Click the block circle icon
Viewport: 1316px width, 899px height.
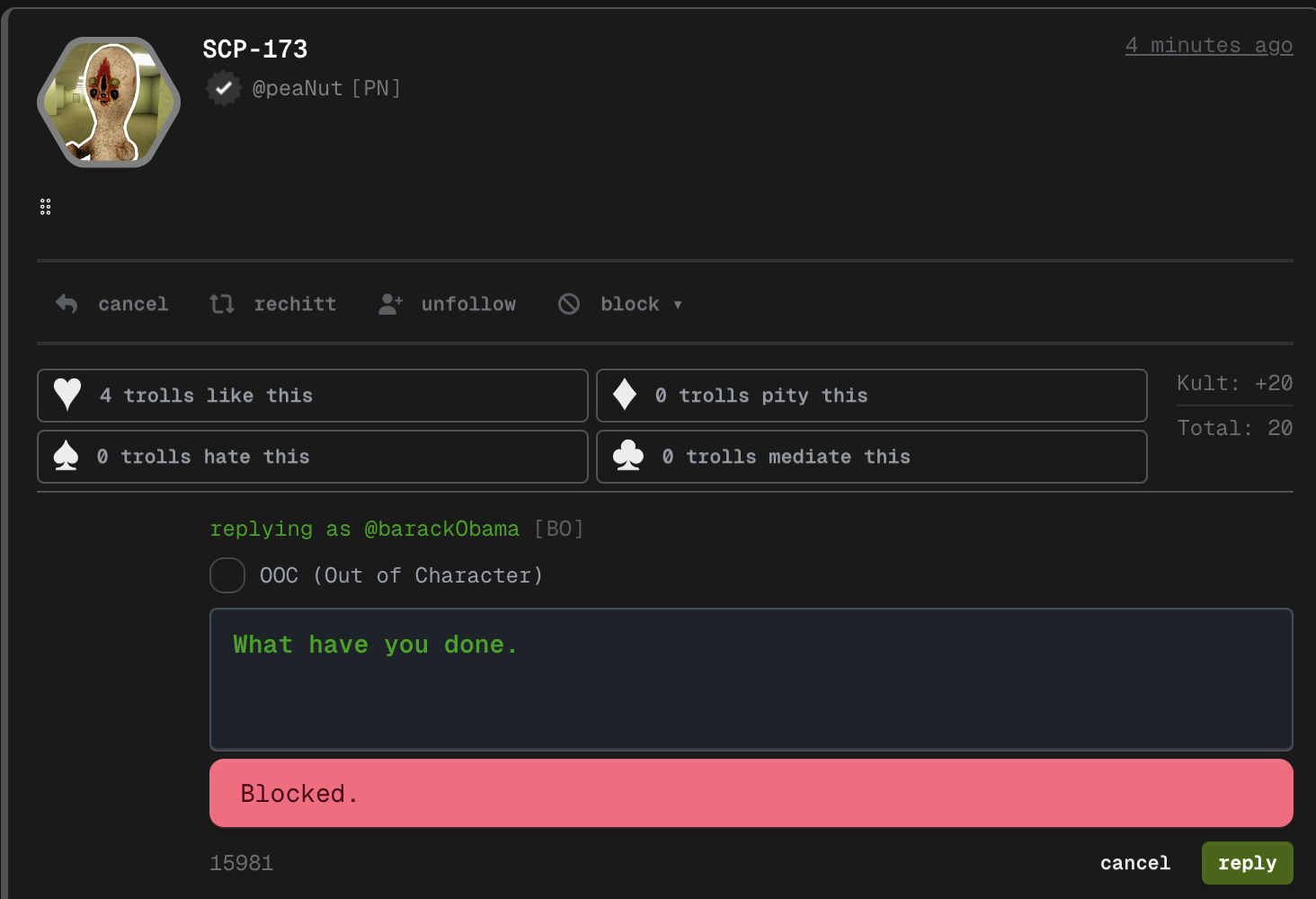tap(569, 304)
